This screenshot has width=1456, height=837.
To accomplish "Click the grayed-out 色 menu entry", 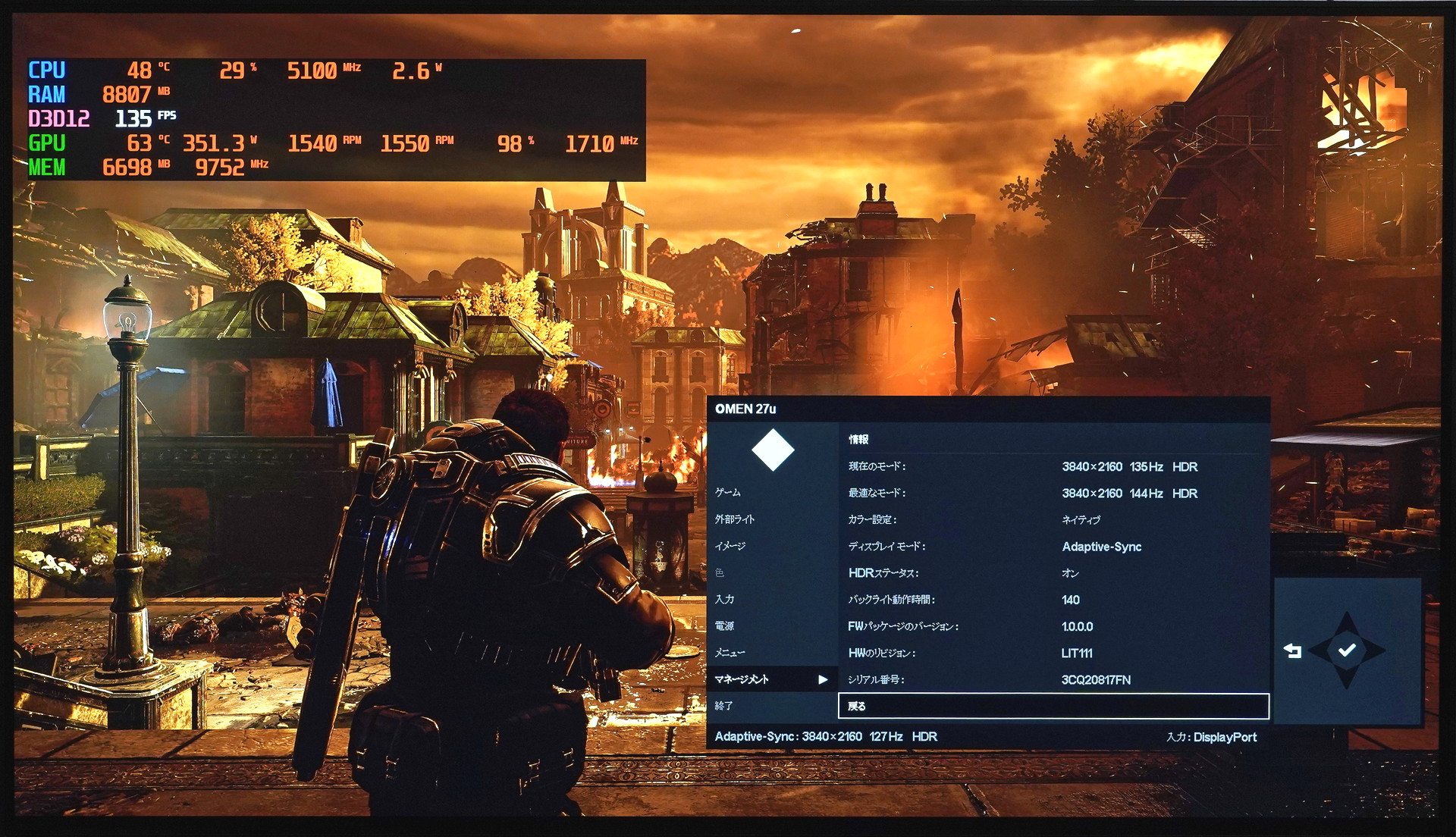I will [x=719, y=572].
